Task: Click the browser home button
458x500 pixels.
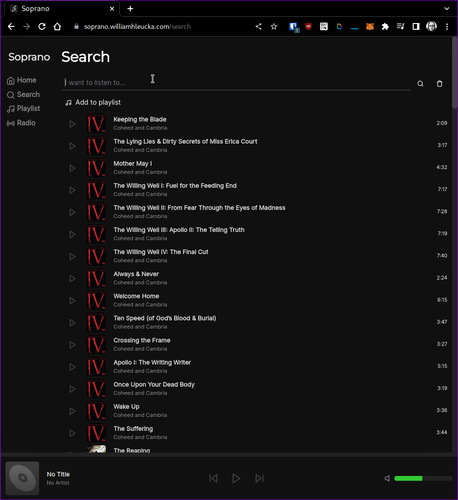Action: (57, 27)
